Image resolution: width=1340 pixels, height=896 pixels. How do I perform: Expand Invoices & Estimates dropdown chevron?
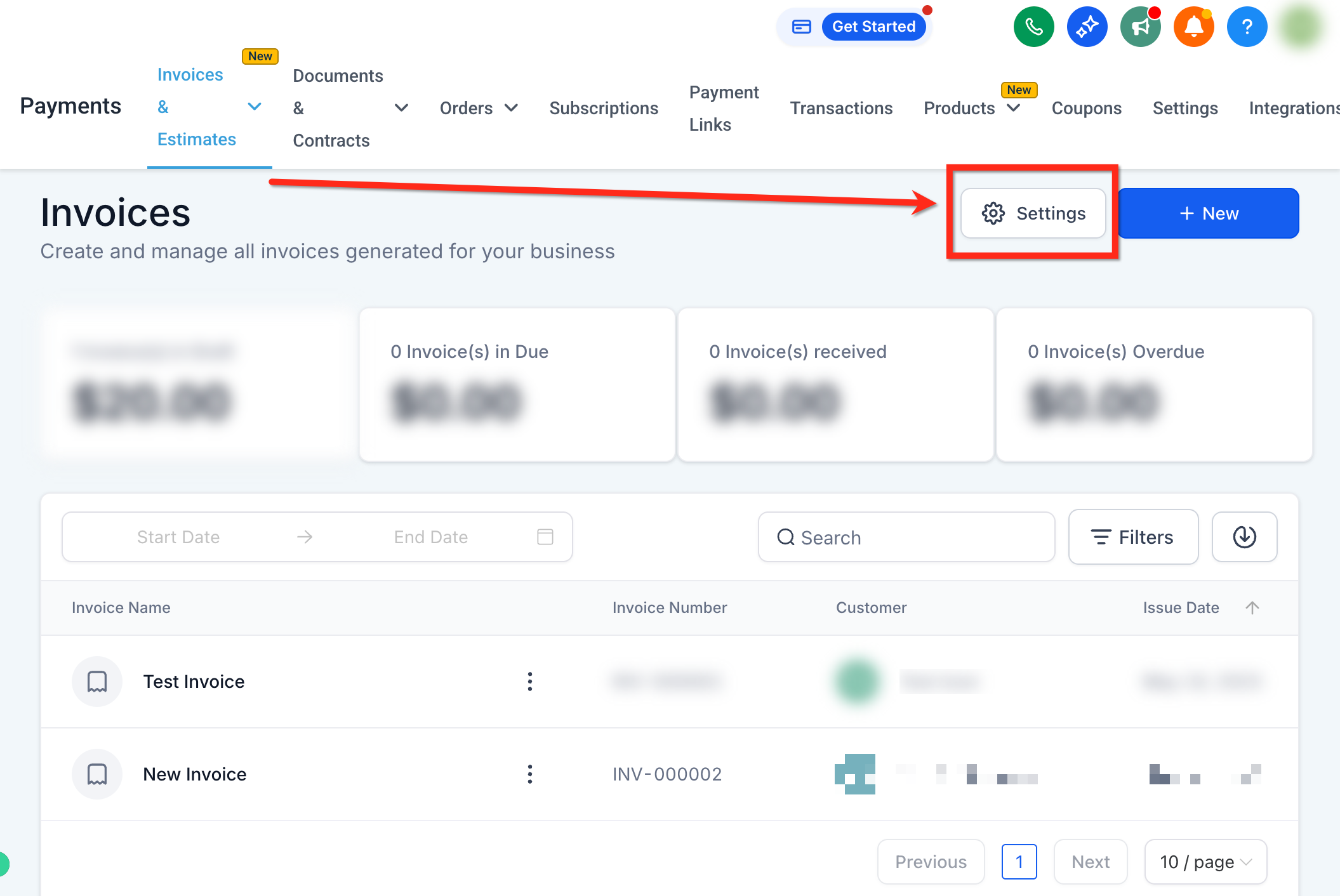click(255, 107)
